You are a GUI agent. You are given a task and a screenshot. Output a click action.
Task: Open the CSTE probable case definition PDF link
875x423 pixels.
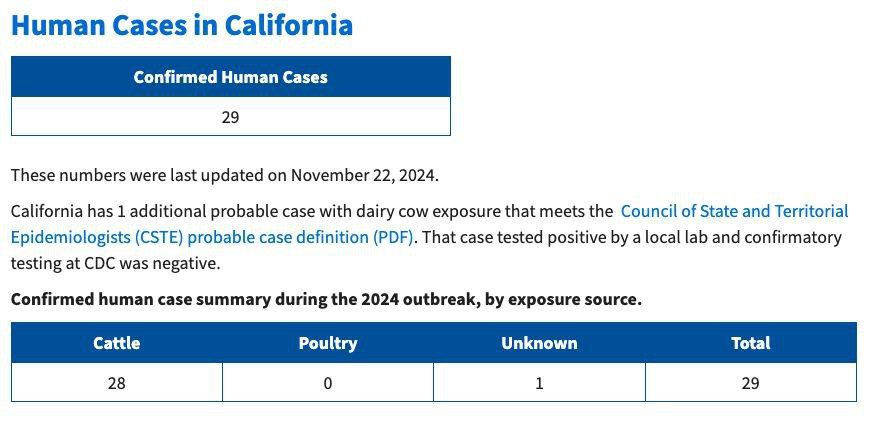[x=734, y=212]
